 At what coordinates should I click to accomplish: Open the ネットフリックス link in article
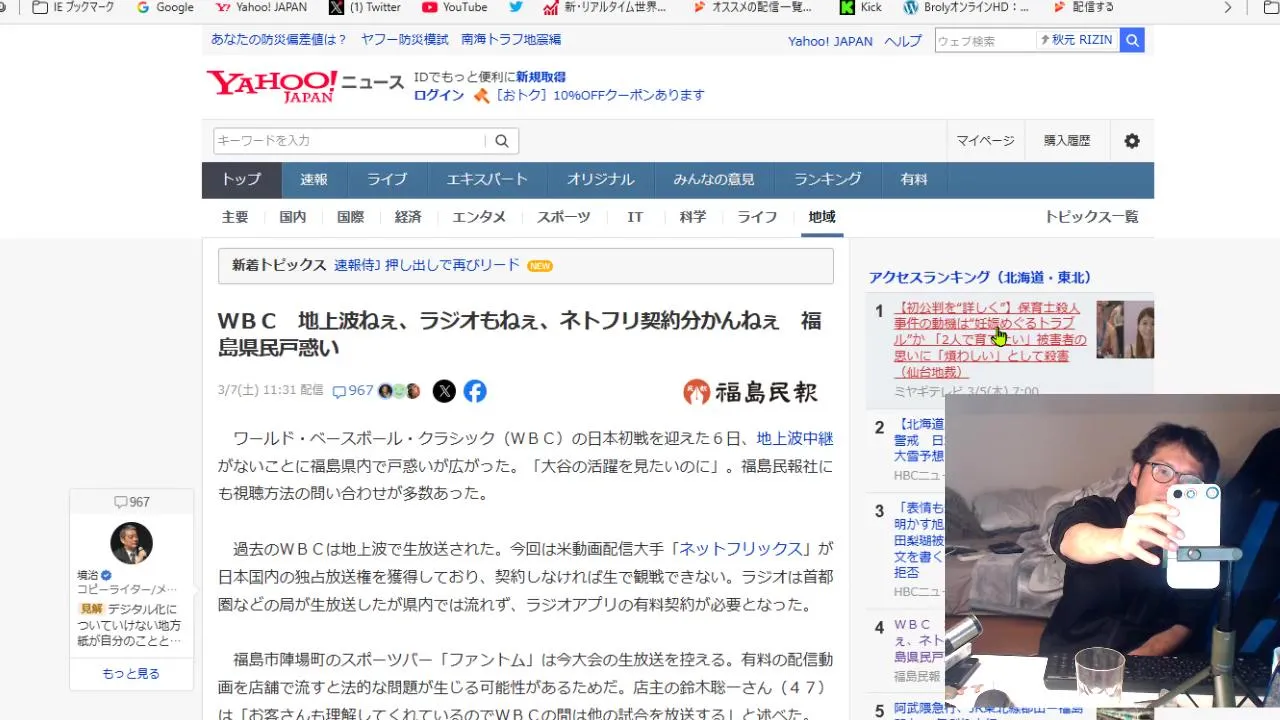tap(741, 549)
